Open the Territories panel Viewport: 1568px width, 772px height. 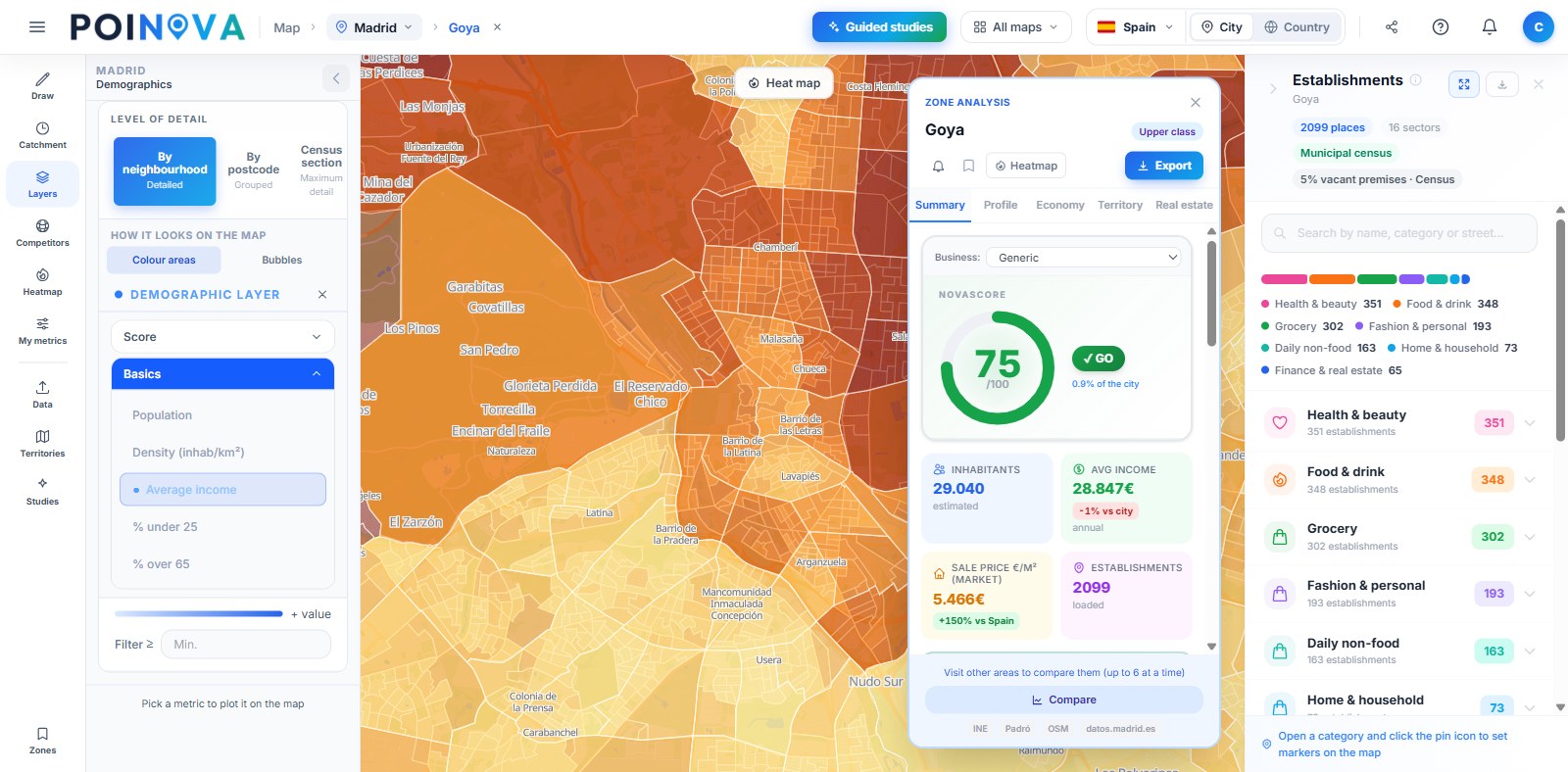[42, 443]
